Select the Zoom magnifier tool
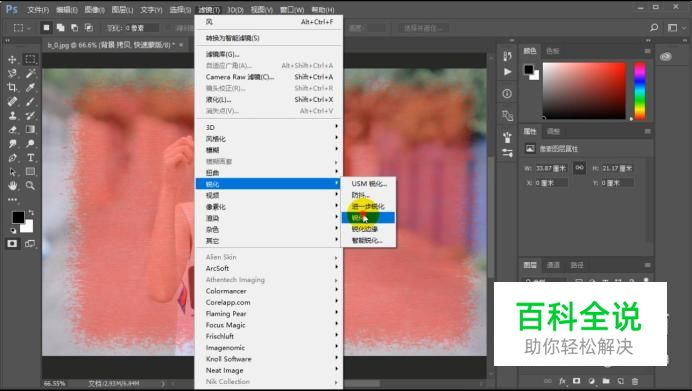The width and height of the screenshot is (692, 391). click(30, 186)
